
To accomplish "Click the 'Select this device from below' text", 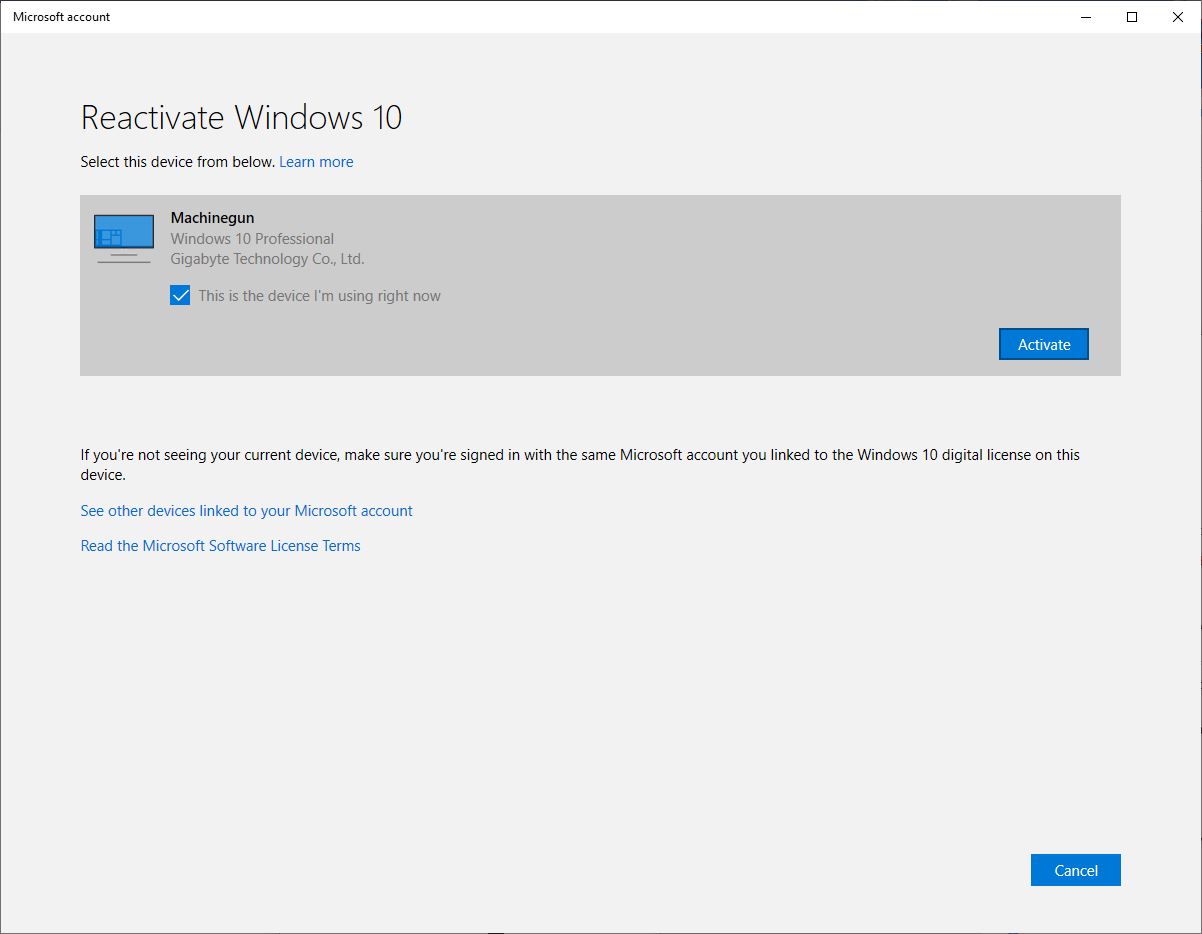I will click(x=177, y=162).
